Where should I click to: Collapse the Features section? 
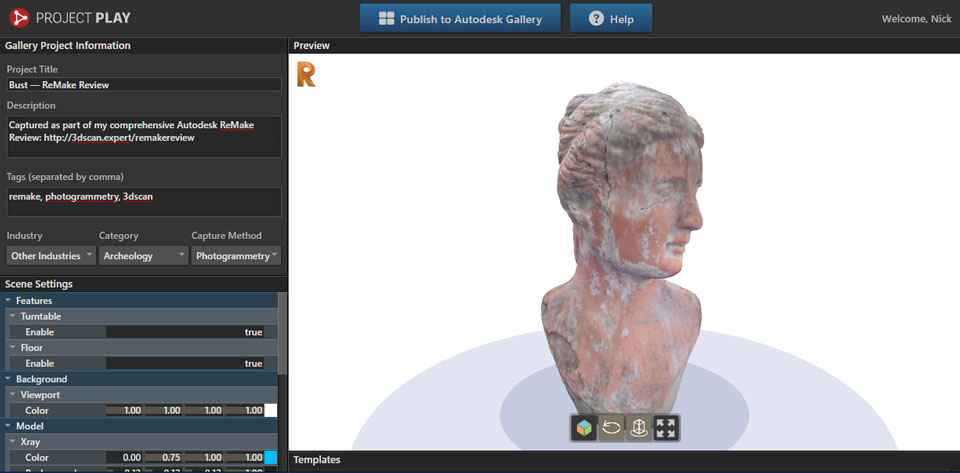click(x=9, y=301)
